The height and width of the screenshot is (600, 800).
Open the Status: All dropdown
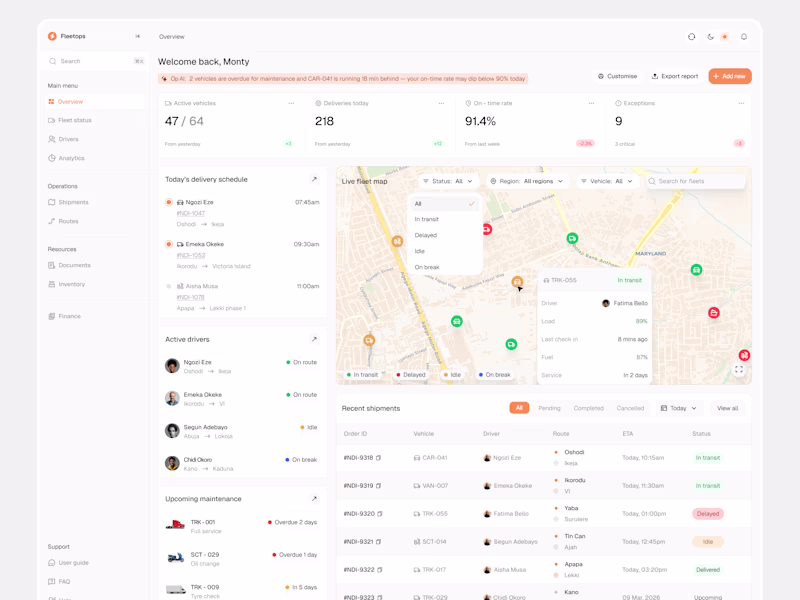447,181
